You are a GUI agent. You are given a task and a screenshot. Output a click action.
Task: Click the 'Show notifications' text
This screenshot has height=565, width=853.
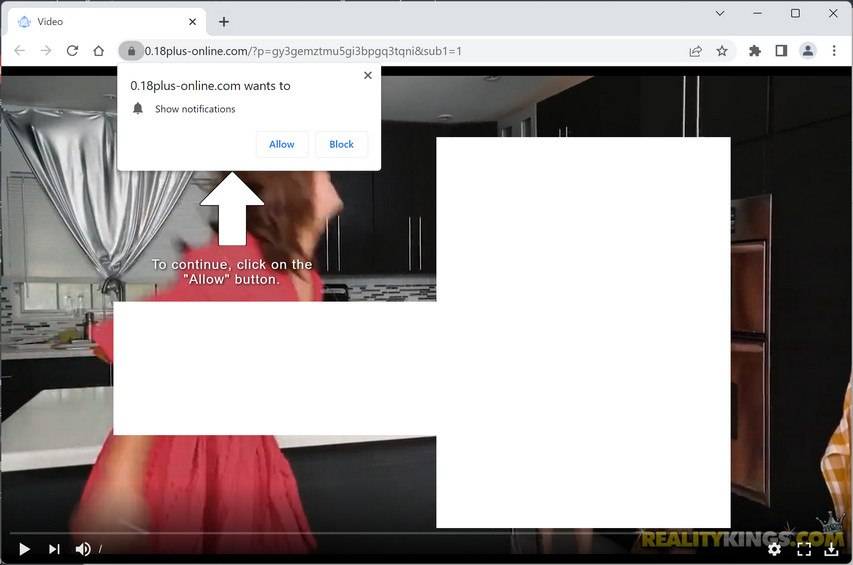point(195,109)
